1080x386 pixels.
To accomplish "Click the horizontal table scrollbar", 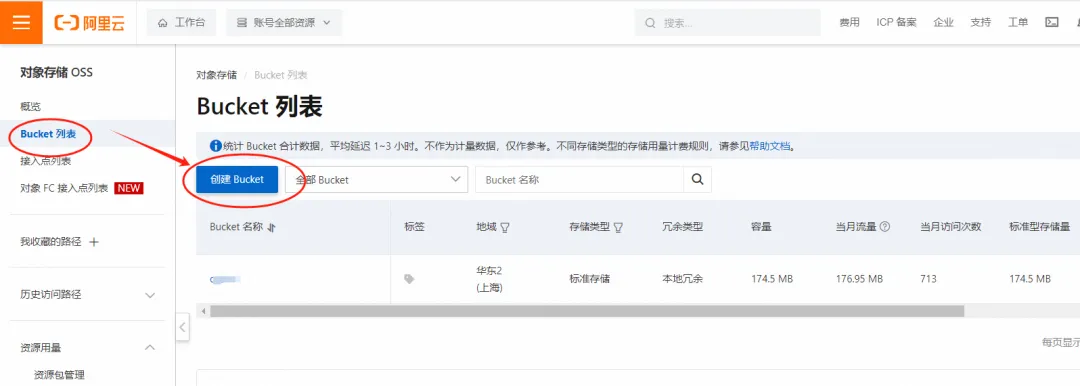I will (x=587, y=312).
